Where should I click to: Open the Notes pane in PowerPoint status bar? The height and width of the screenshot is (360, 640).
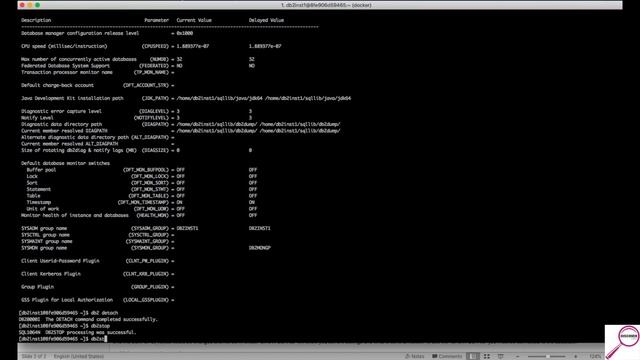414,356
